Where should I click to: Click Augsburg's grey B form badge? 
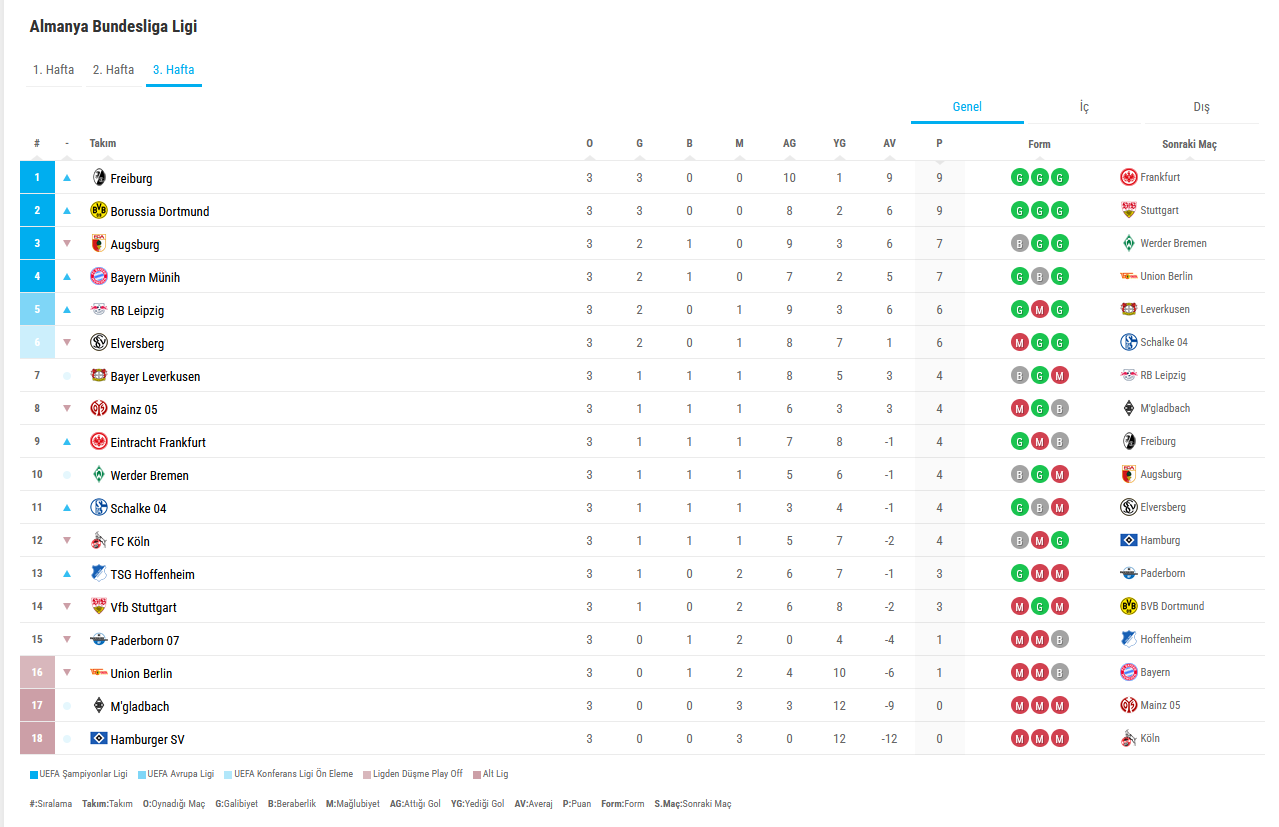point(1020,244)
